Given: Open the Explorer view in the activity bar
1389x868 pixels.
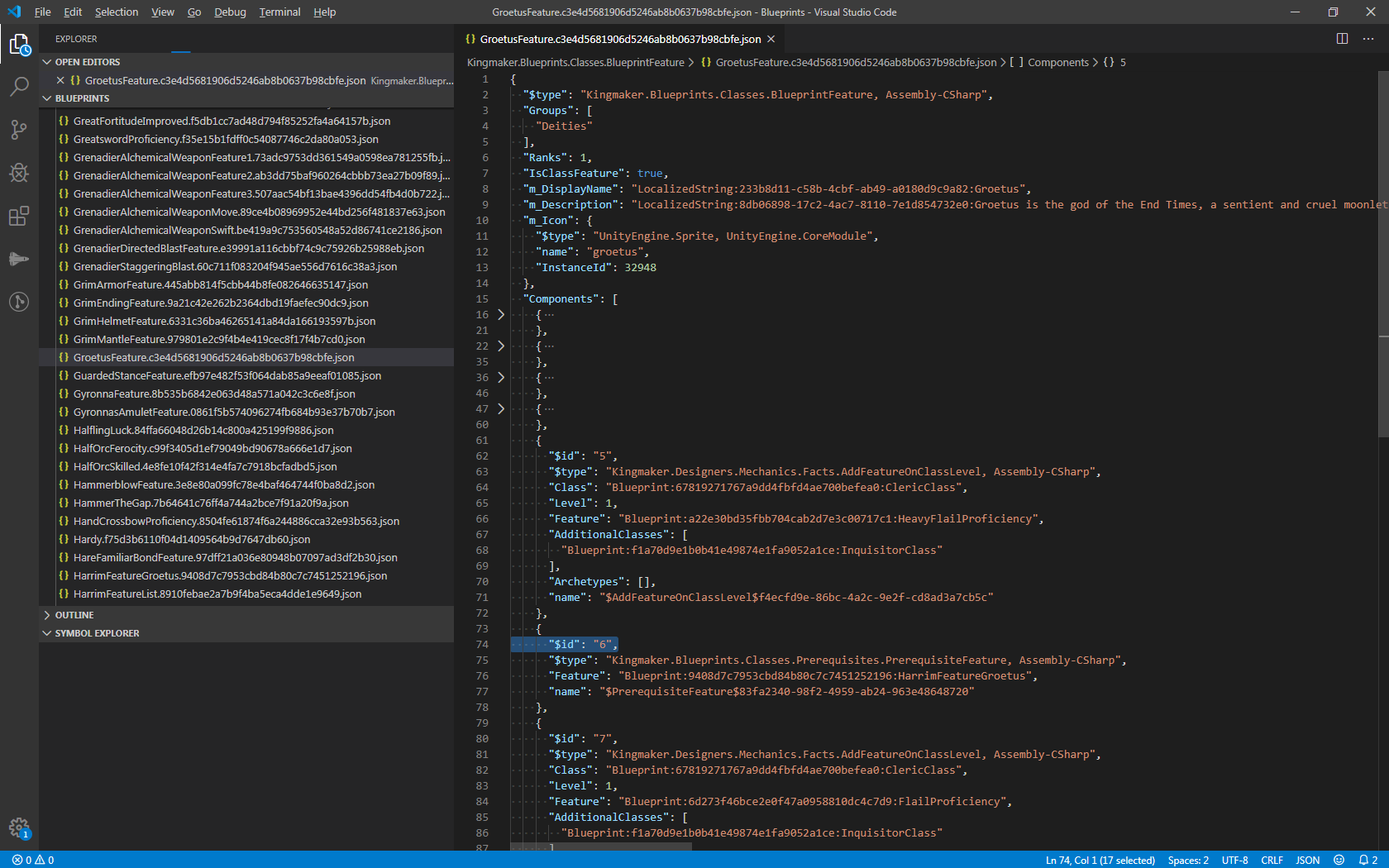Looking at the screenshot, I should point(19,45).
